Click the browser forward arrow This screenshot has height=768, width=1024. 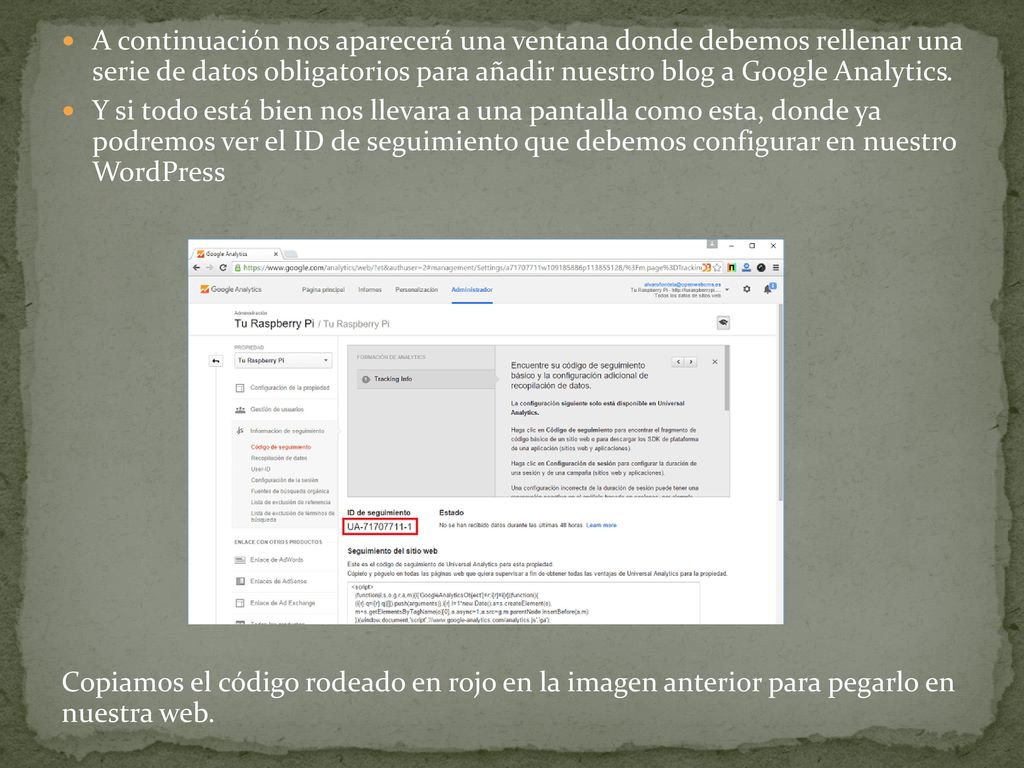(210, 268)
